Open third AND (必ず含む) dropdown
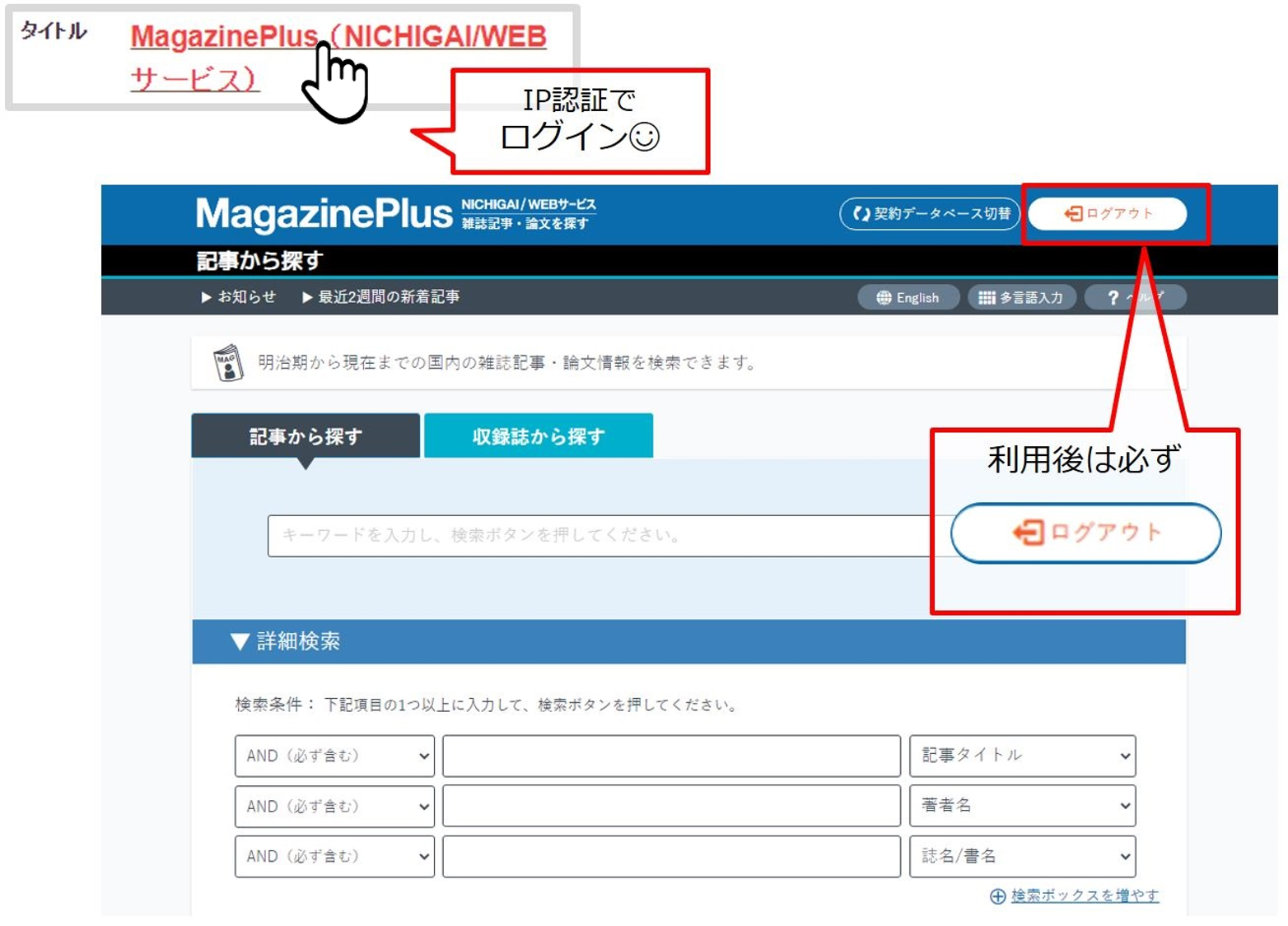1288x926 pixels. click(334, 857)
